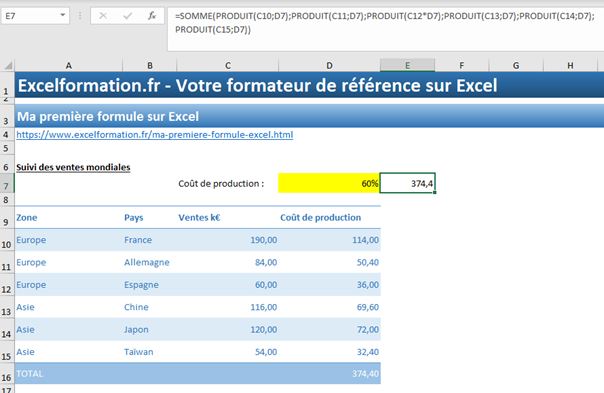Select the 'Chine' cell
Viewport: 604px width, 393px height.
[149, 307]
